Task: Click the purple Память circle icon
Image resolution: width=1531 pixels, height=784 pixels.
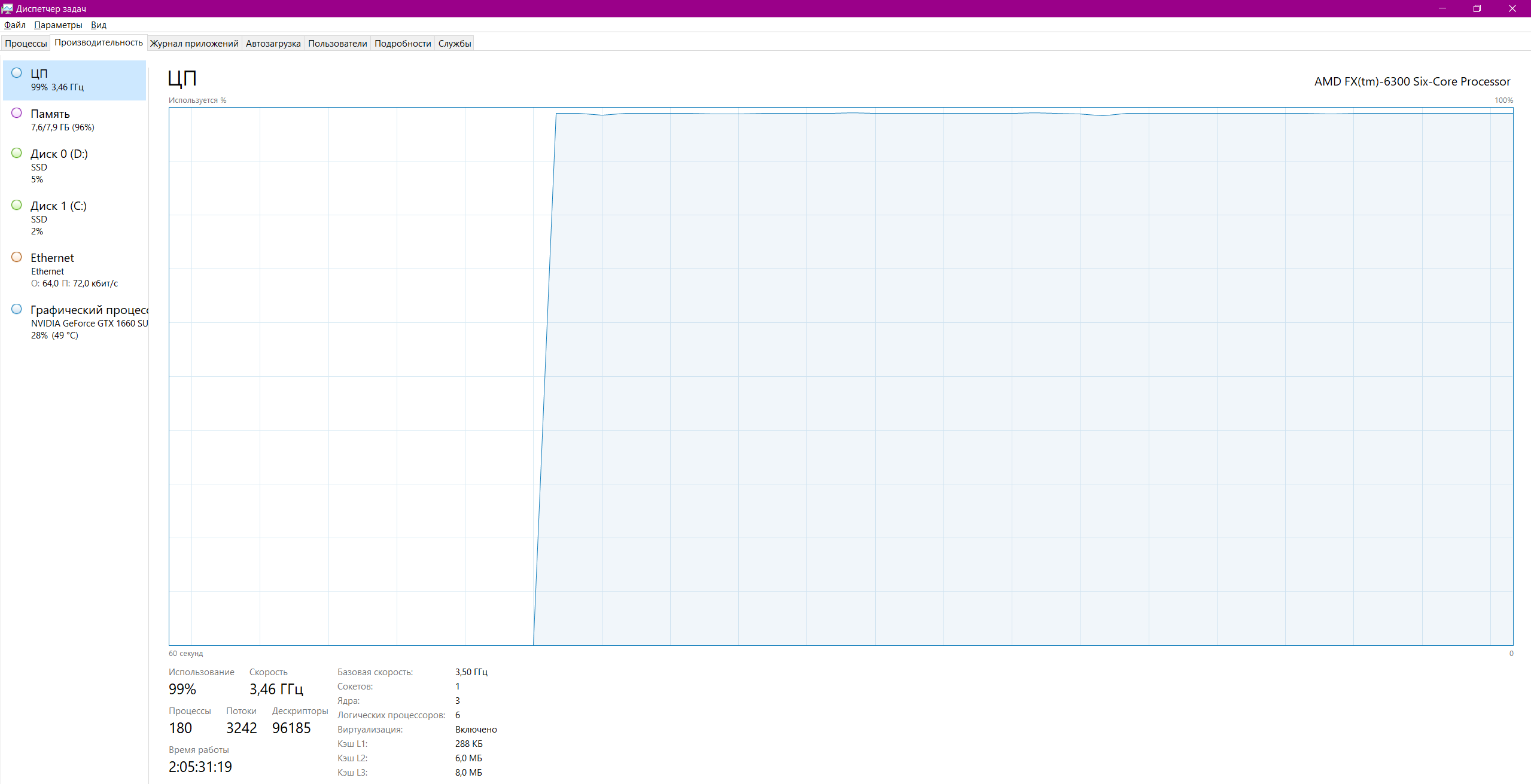Action: click(x=17, y=113)
